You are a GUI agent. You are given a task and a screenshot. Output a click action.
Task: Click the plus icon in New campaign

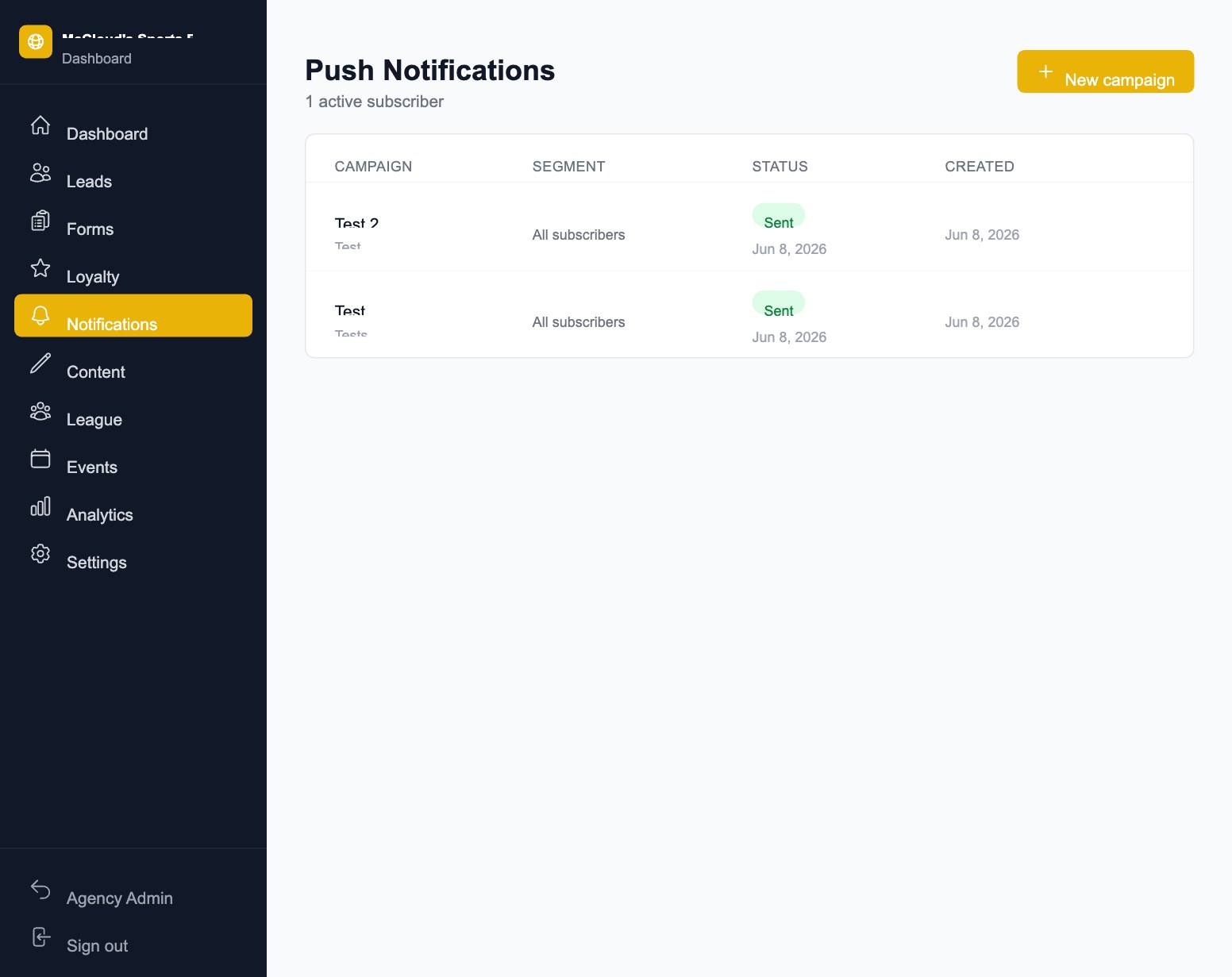pyautogui.click(x=1046, y=71)
